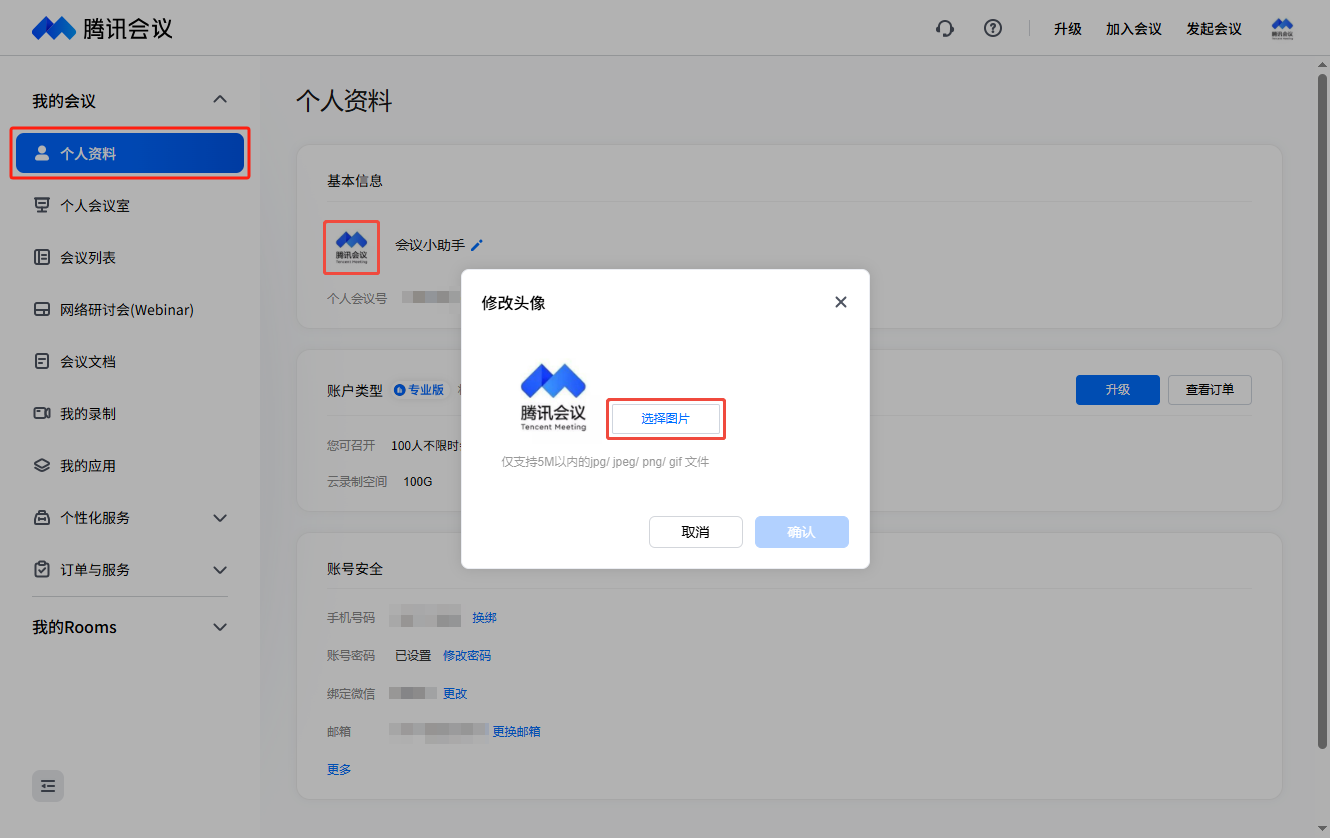Screen dimensions: 1330x838
Task: Click the 个人资料 person icon
Action: click(x=42, y=154)
